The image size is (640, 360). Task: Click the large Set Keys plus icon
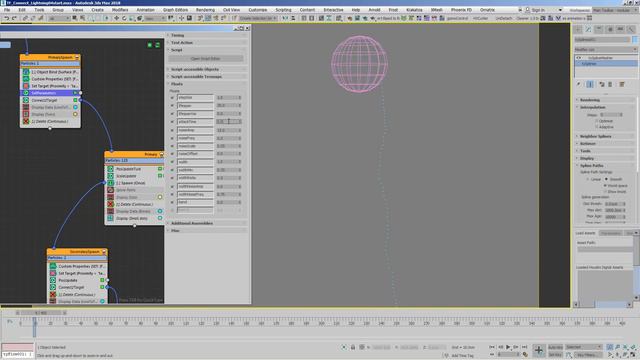coord(539,350)
